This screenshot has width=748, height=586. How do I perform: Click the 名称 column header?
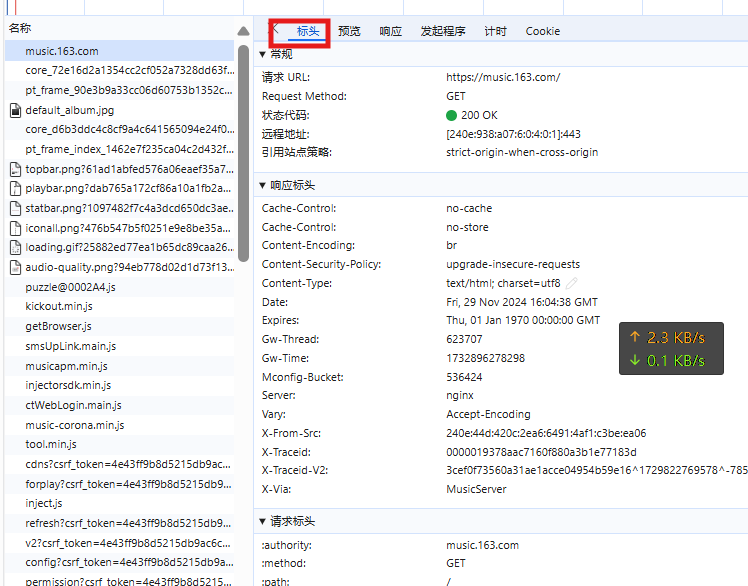click(20, 29)
